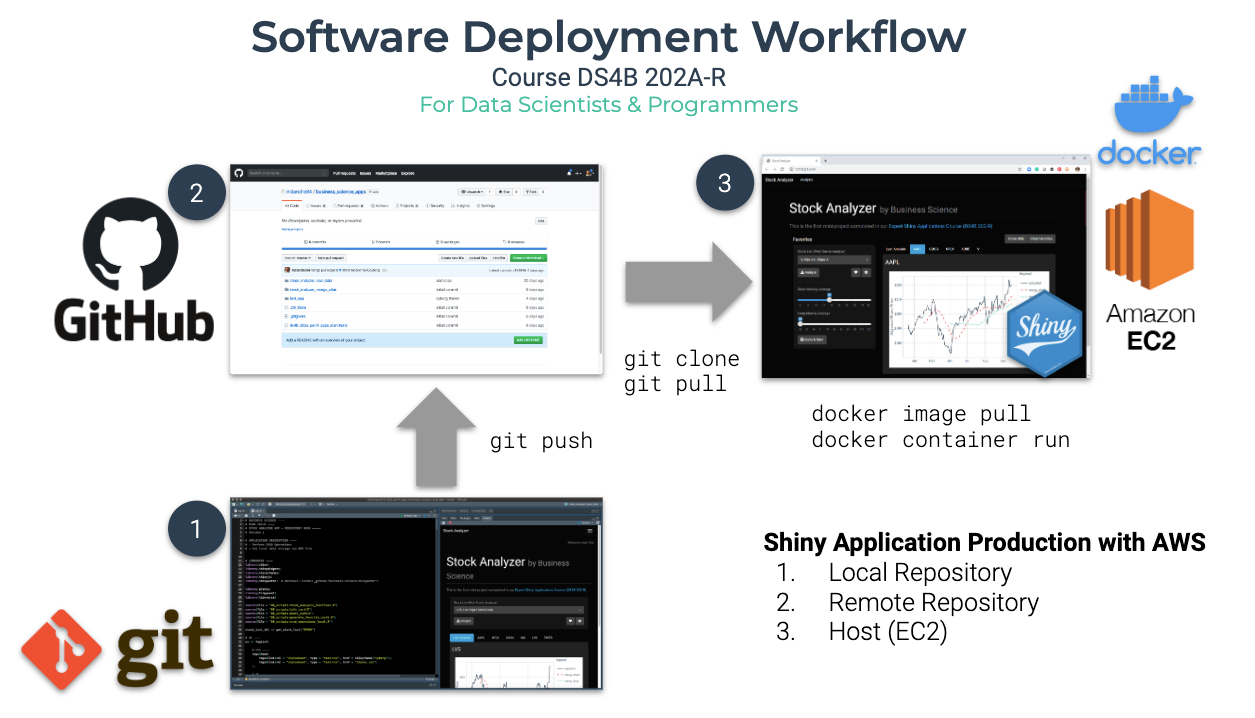The height and width of the screenshot is (718, 1255).
Task: Open the master branch dropdown on GitHub
Action: click(x=299, y=257)
